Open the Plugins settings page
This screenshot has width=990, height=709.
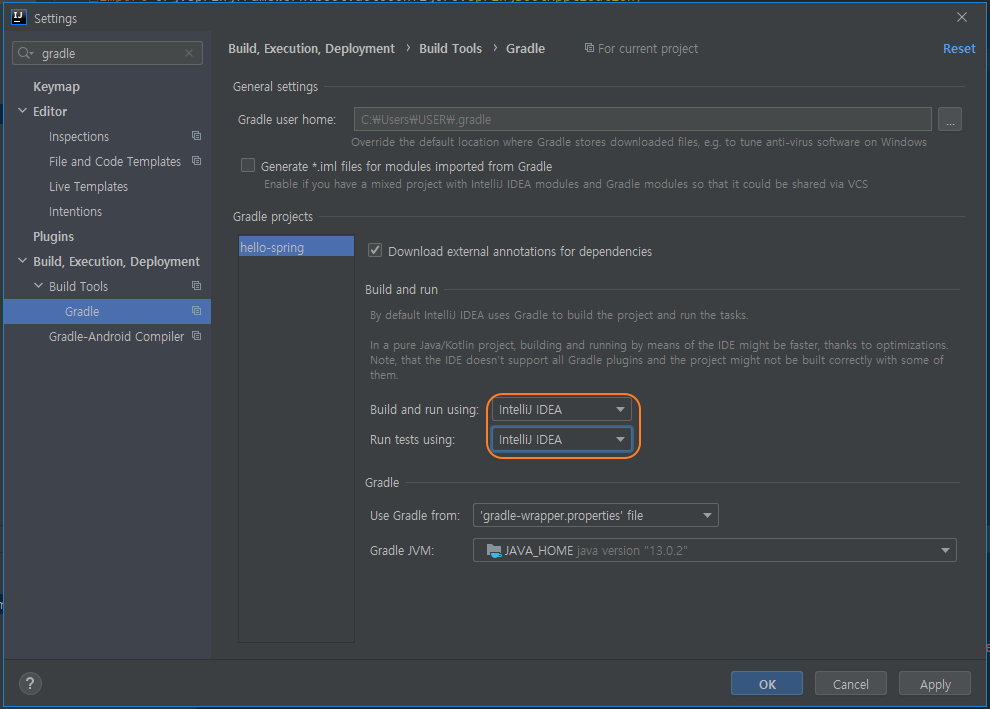53,236
